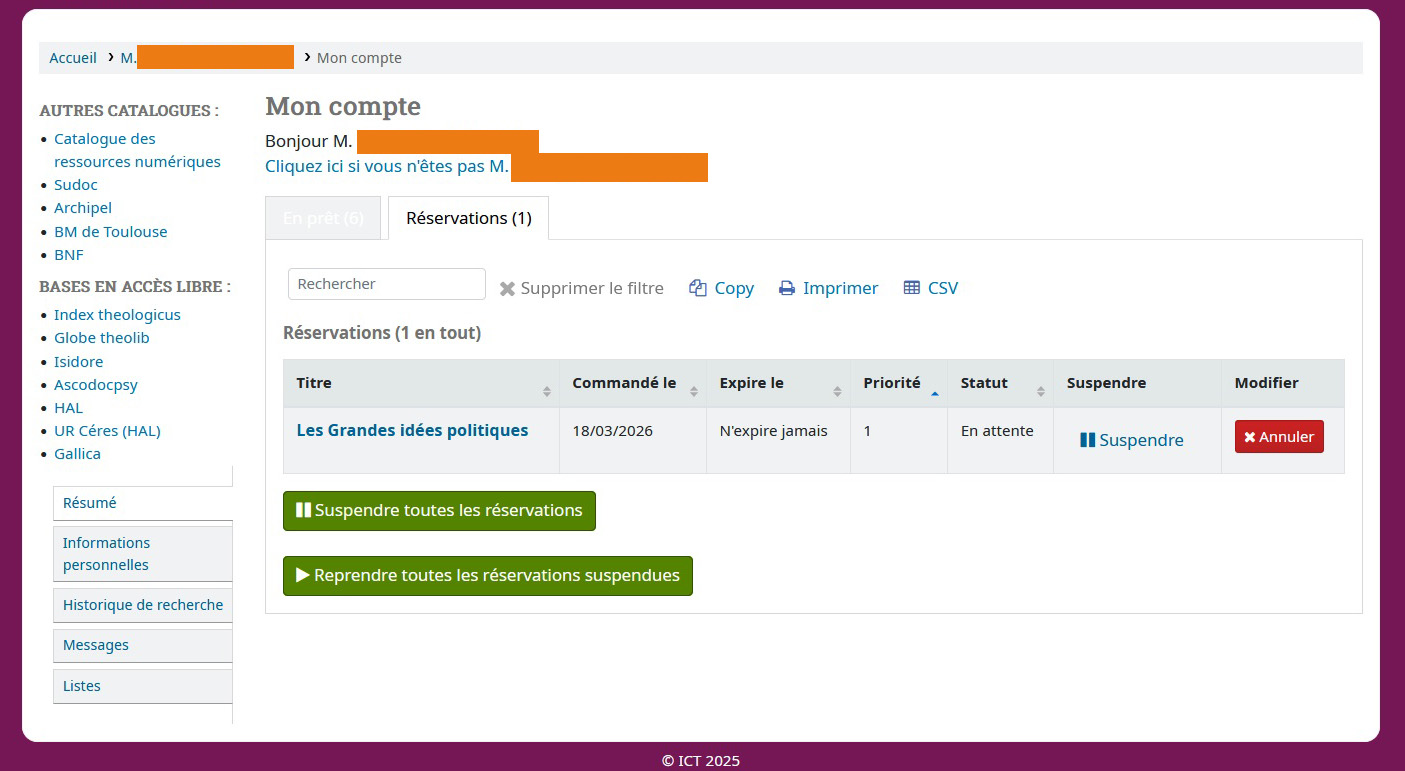
Task: Sort reservations by Priorité column
Action: click(934, 391)
